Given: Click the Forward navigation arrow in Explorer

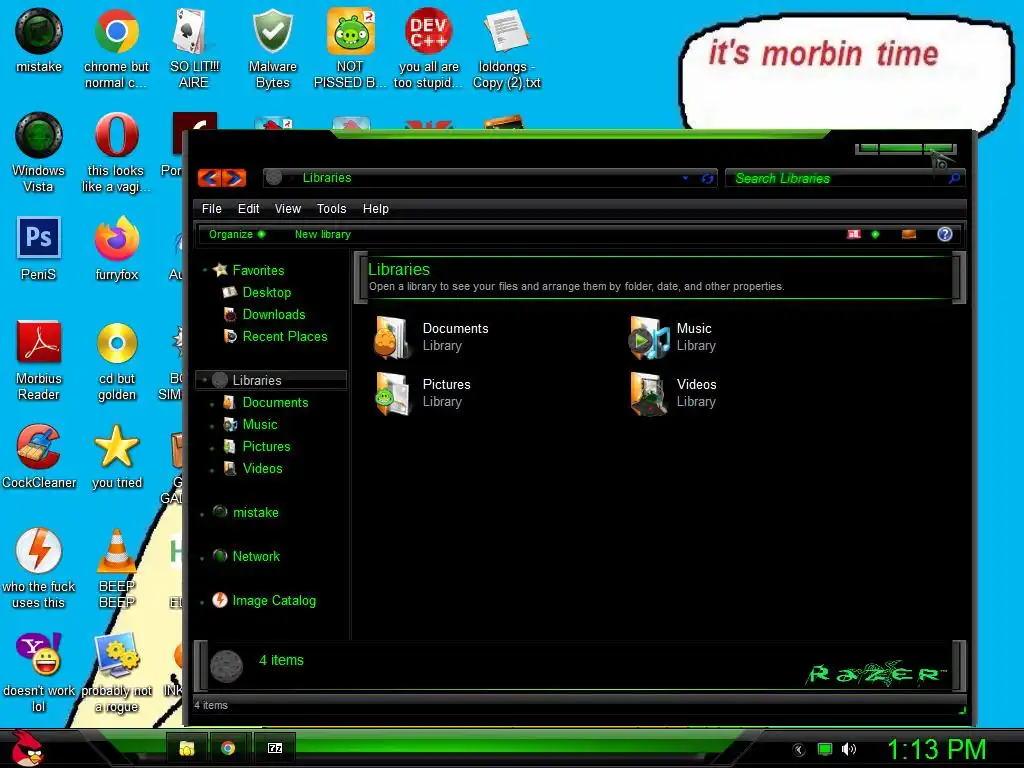Looking at the screenshot, I should coord(234,178).
